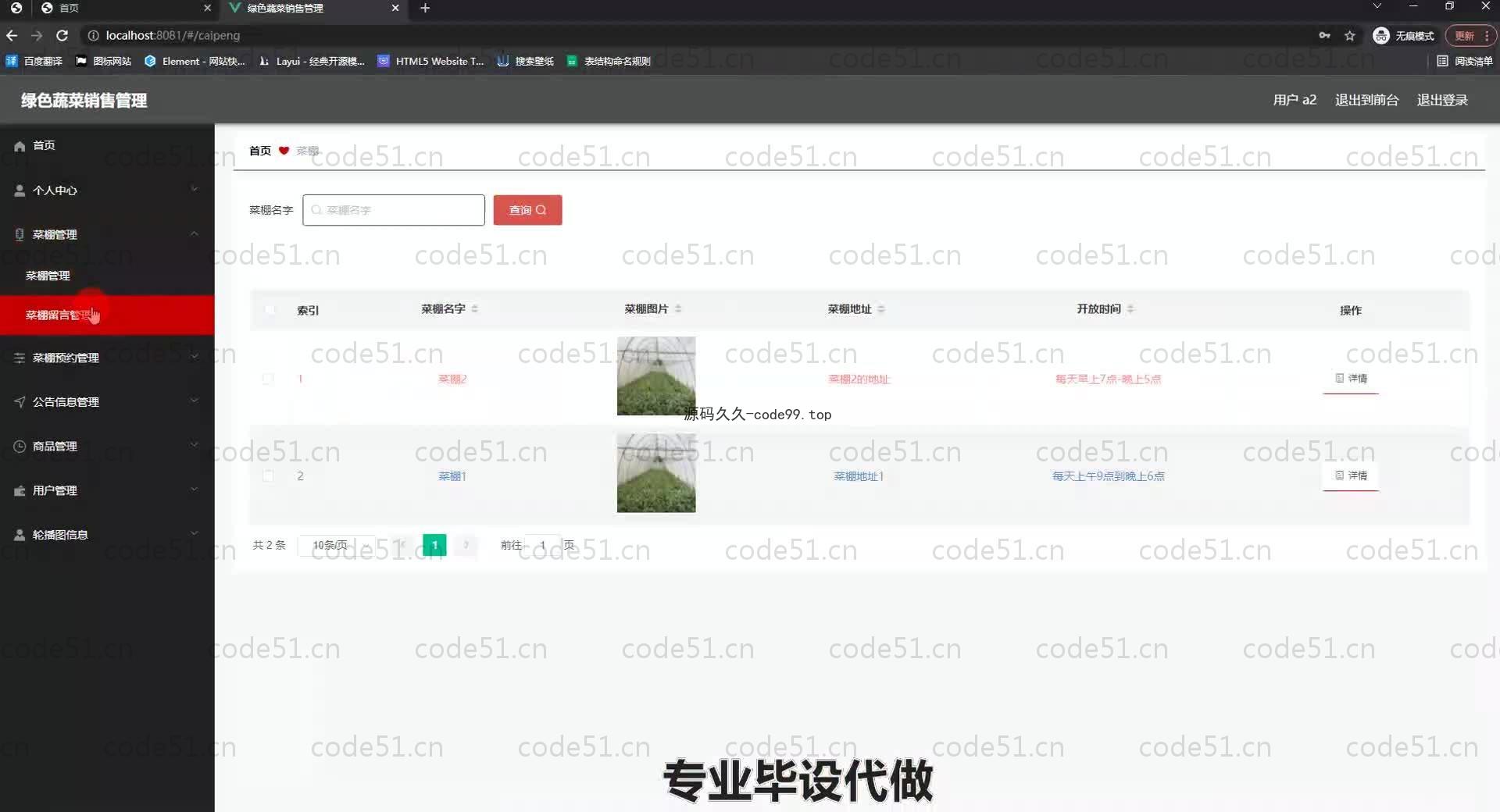Click the 用户 a2 label in header

(x=1295, y=100)
